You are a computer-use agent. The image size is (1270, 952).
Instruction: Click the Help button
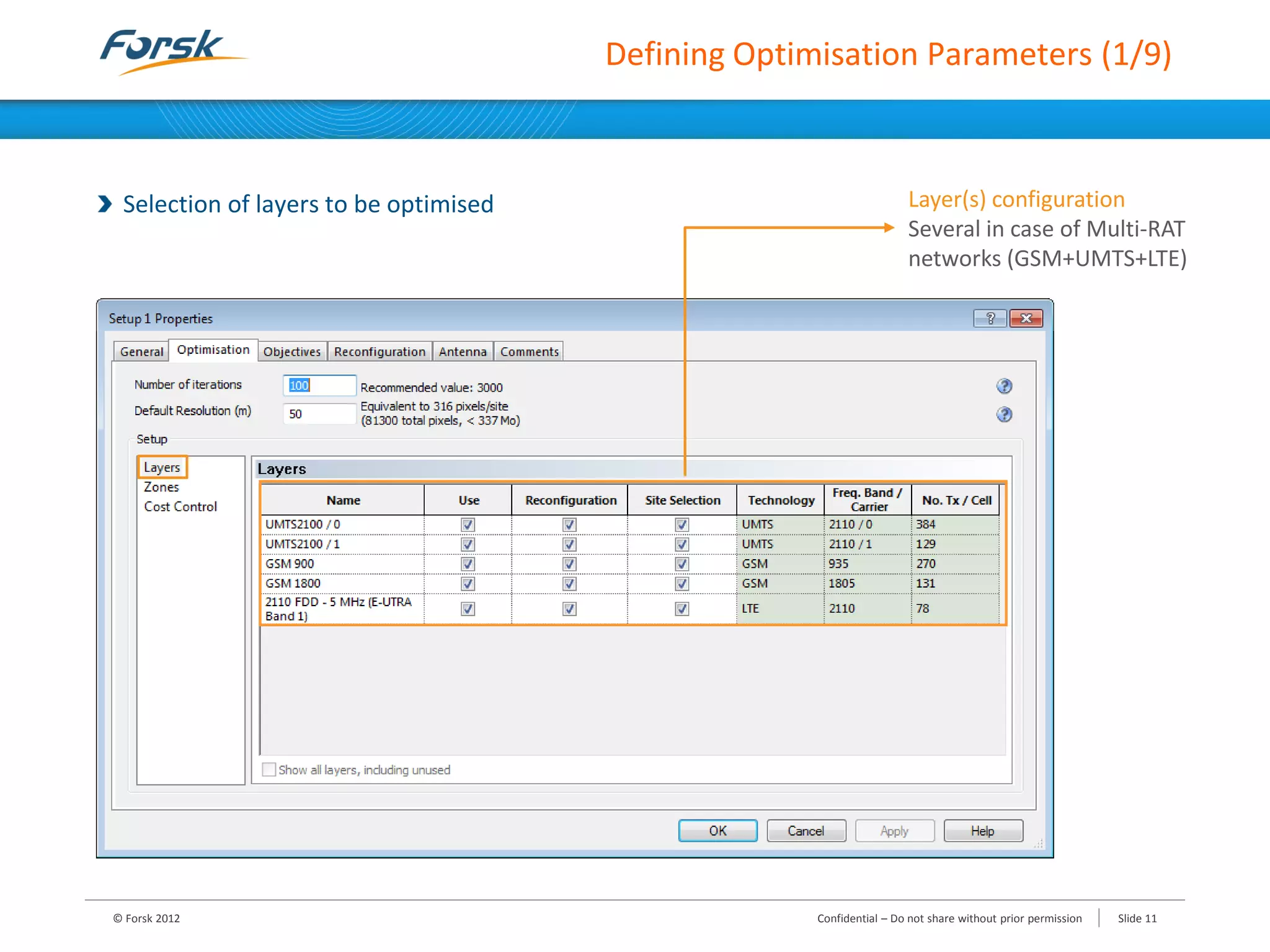(983, 831)
